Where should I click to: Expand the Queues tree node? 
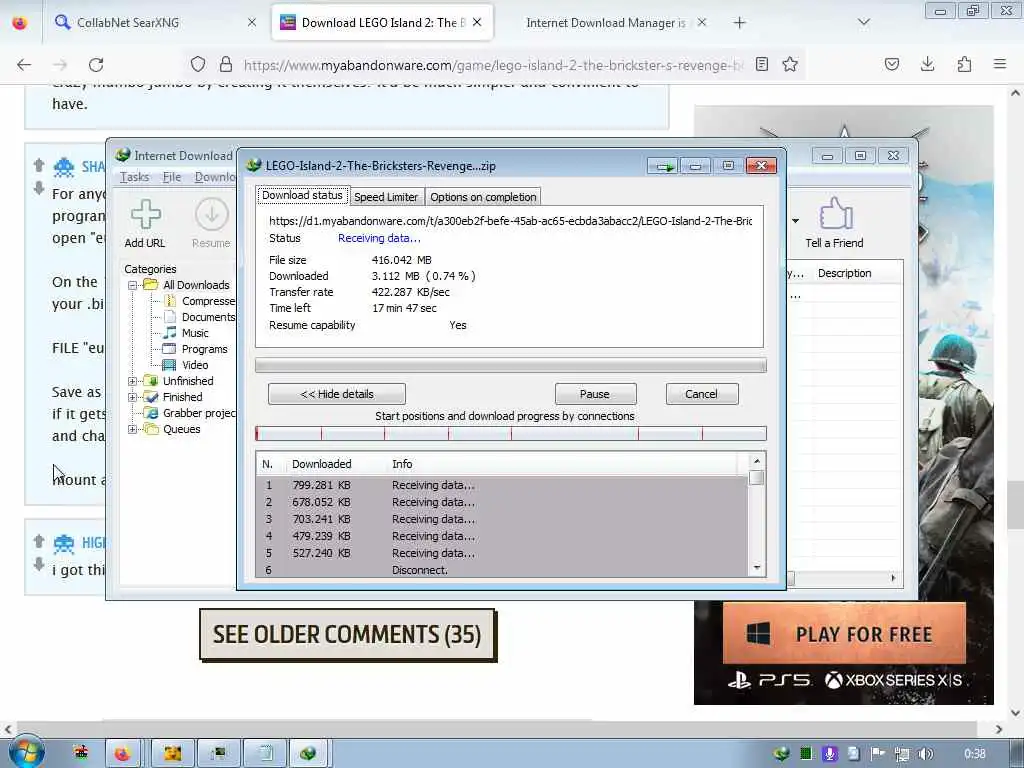click(x=133, y=430)
